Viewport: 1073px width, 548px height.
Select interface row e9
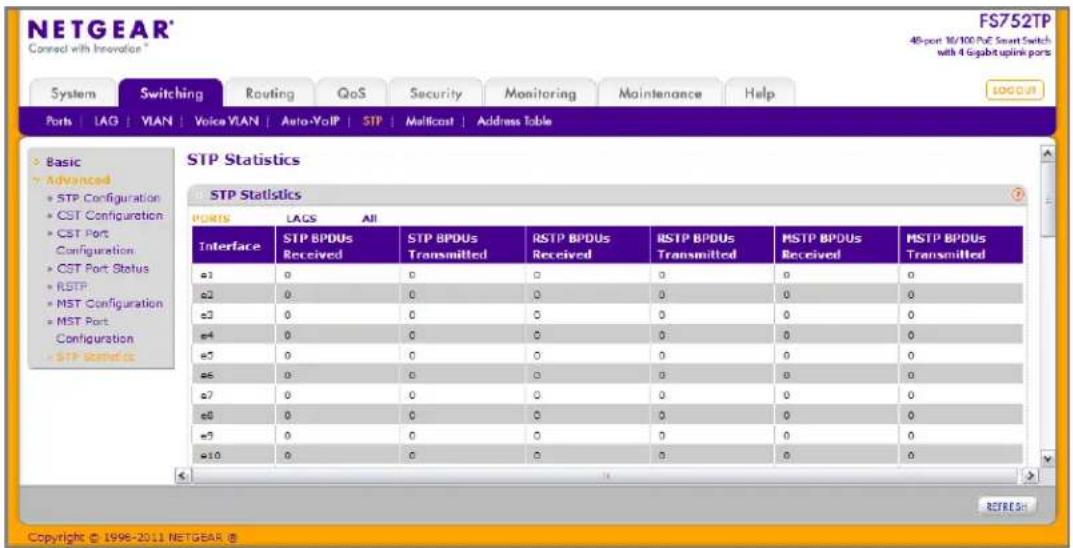pyautogui.click(x=606, y=434)
